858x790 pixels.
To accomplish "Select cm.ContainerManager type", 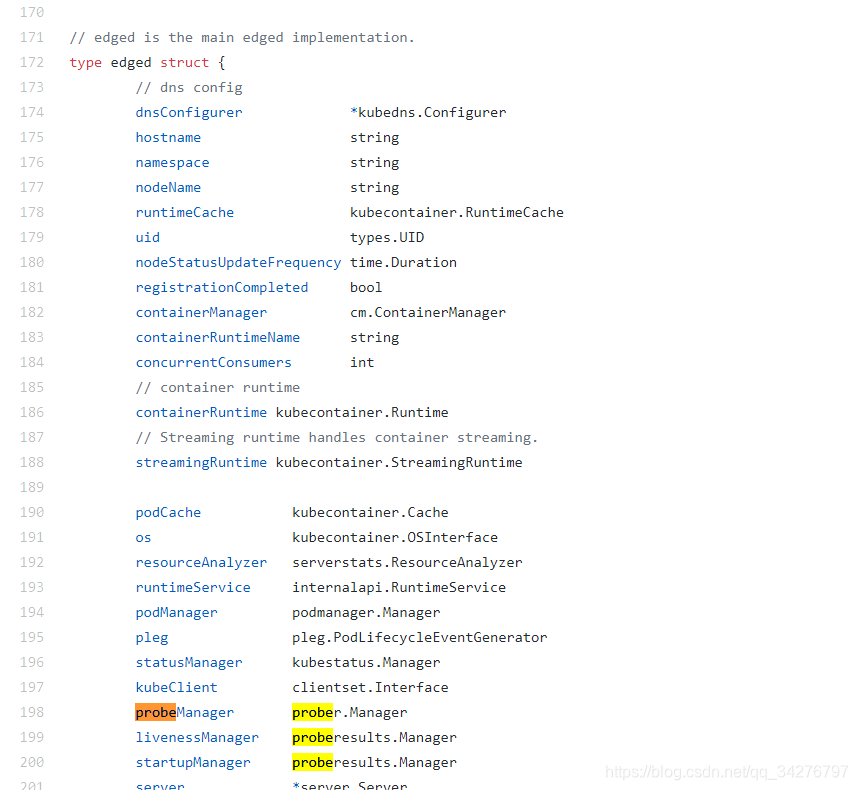I will [428, 312].
